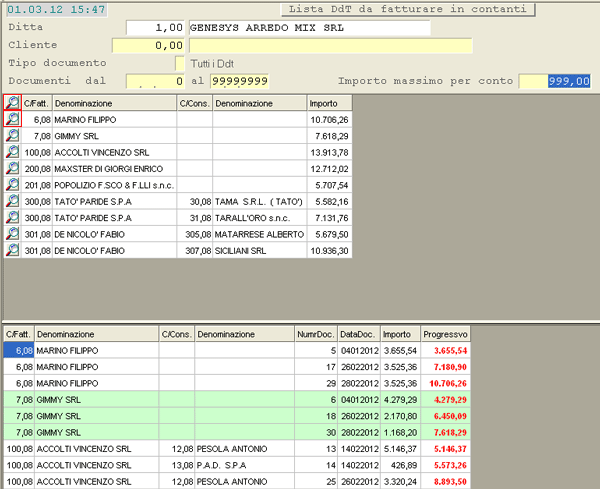This screenshot has width=600, height=489.
Task: Click magnifier icon for MAXSTER DI GIORGI ENRICO
Action: click(12, 168)
